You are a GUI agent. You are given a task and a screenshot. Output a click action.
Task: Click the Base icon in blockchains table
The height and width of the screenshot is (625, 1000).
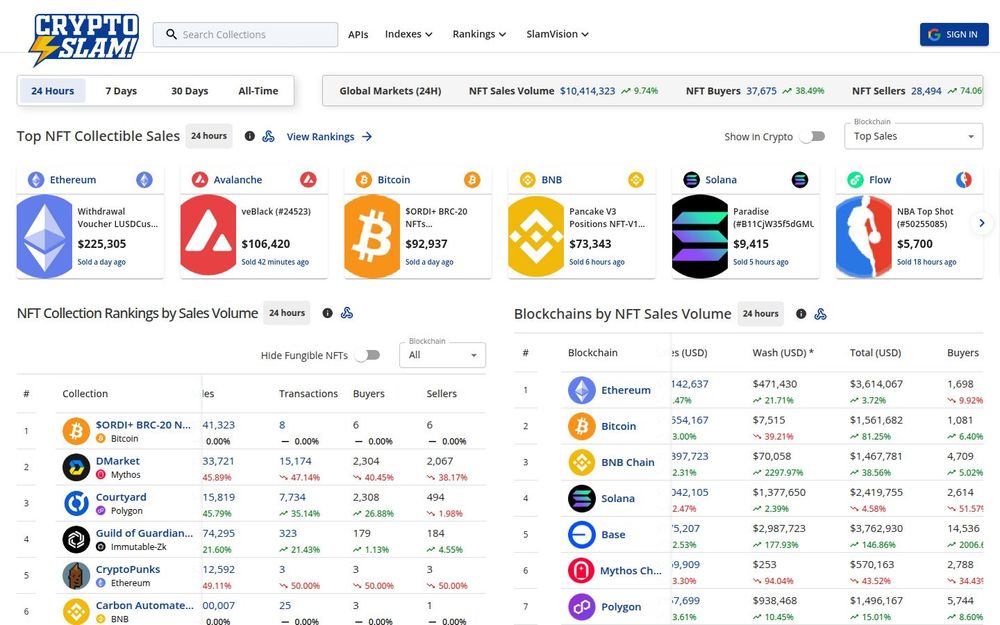(x=582, y=534)
